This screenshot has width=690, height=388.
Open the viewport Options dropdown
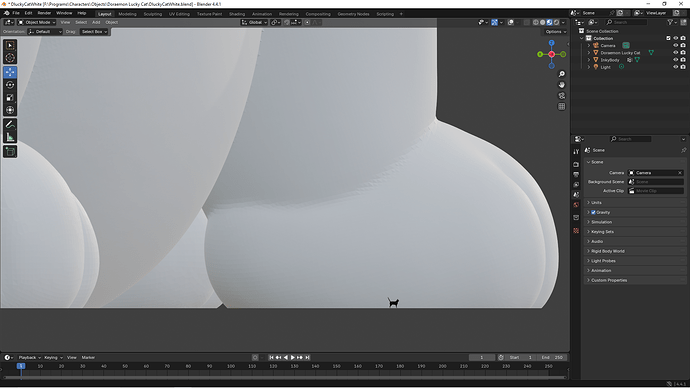tap(555, 32)
